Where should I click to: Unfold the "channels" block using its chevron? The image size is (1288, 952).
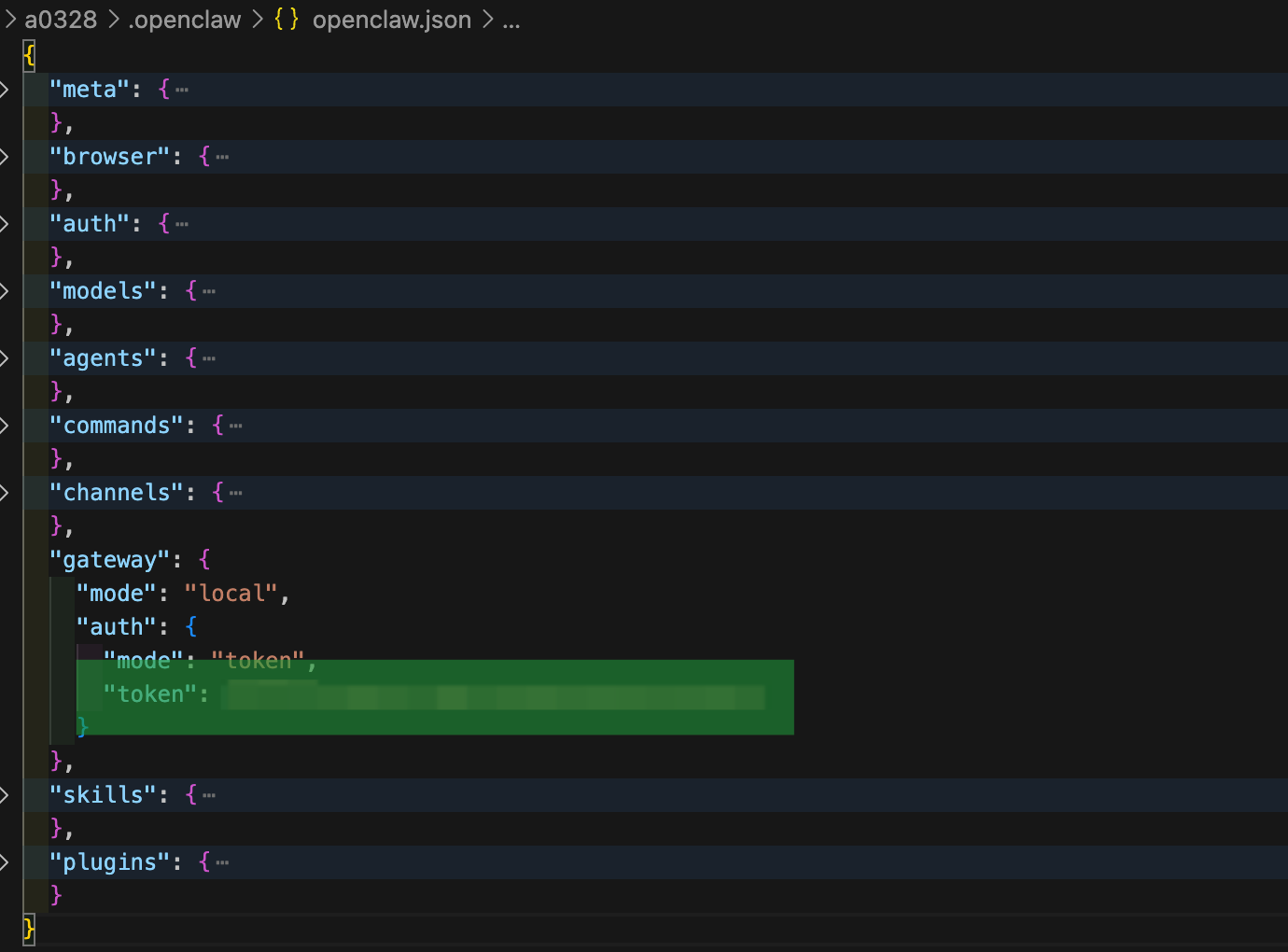(6, 493)
